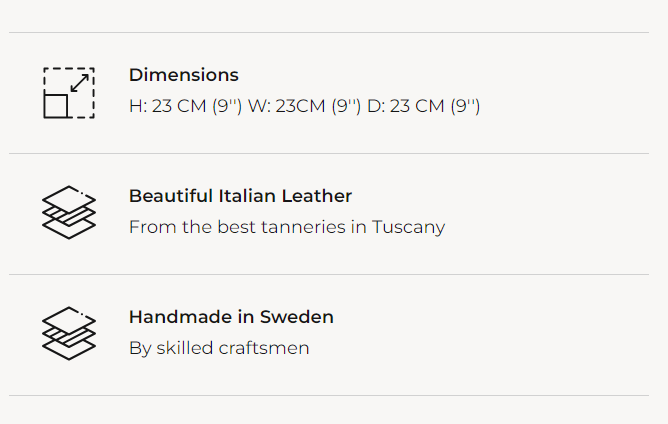Click the word Leather in the heading
Viewport: 668px width, 424px height.
320,196
